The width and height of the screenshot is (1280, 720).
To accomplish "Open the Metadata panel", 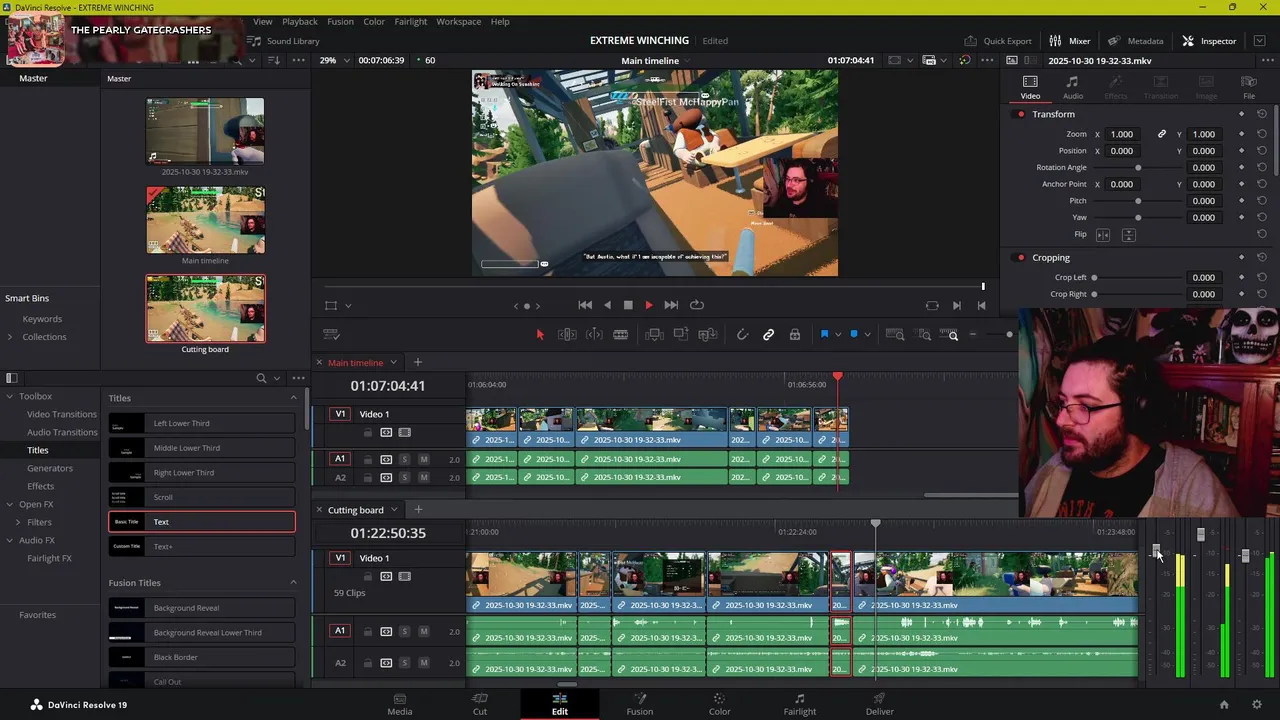I will click(1135, 41).
